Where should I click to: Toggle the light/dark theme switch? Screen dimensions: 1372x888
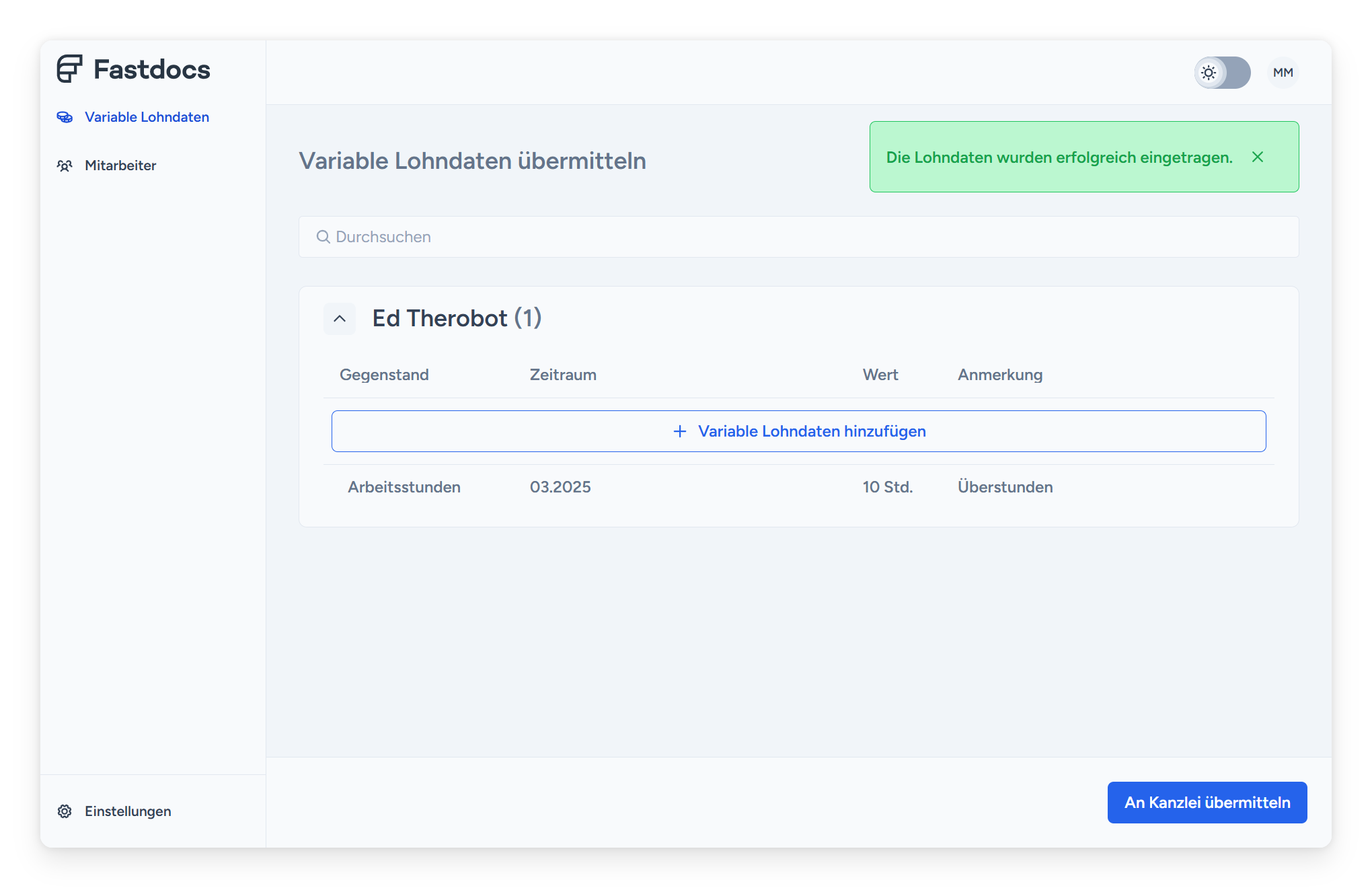pyautogui.click(x=1222, y=73)
